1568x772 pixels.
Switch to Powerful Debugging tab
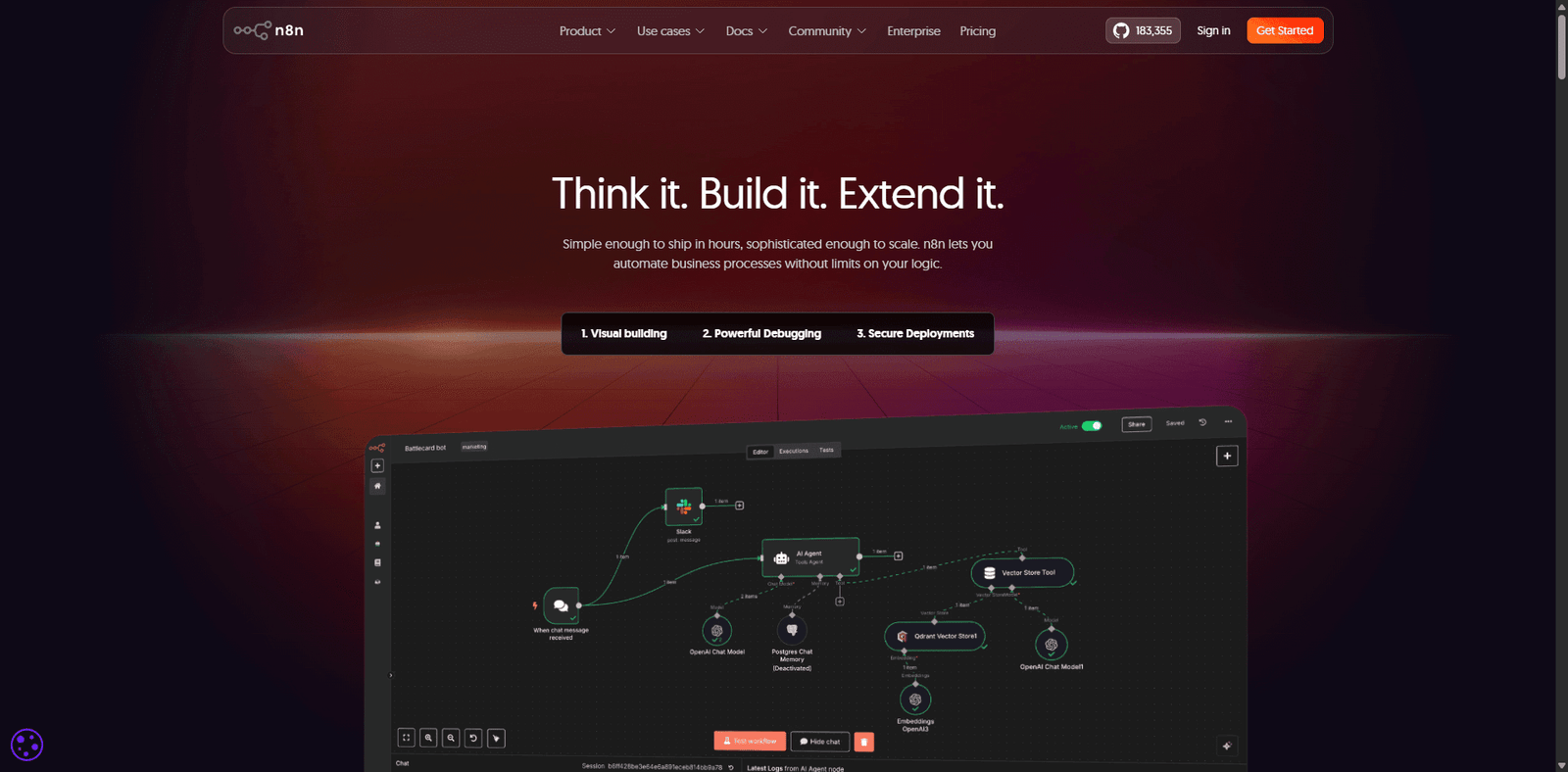coord(761,334)
